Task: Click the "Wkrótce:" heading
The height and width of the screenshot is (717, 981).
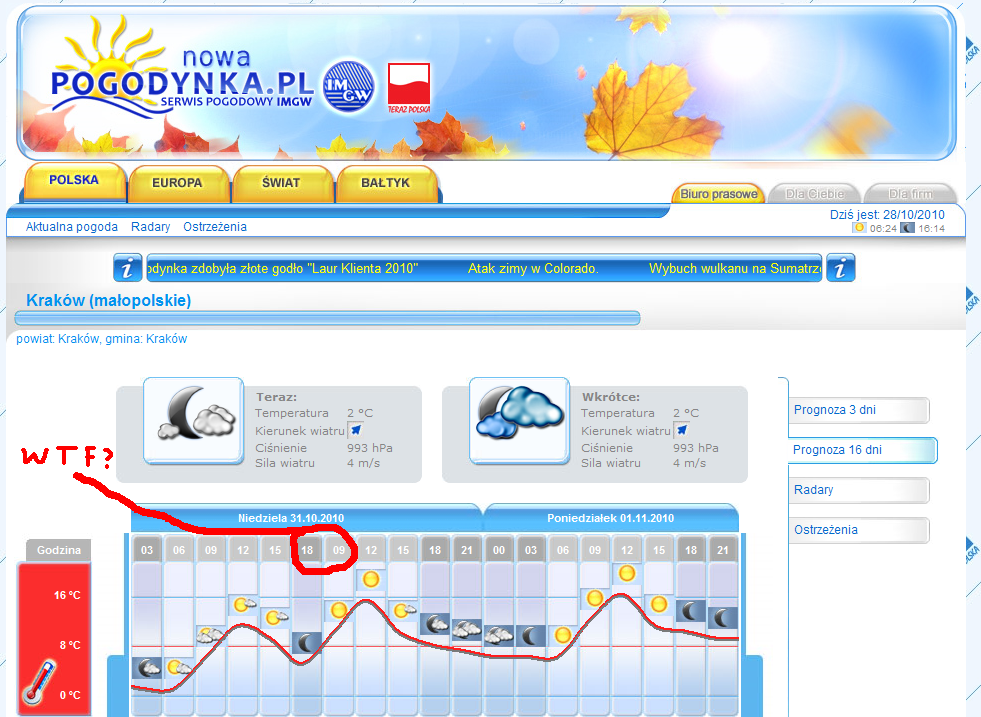Action: click(611, 397)
